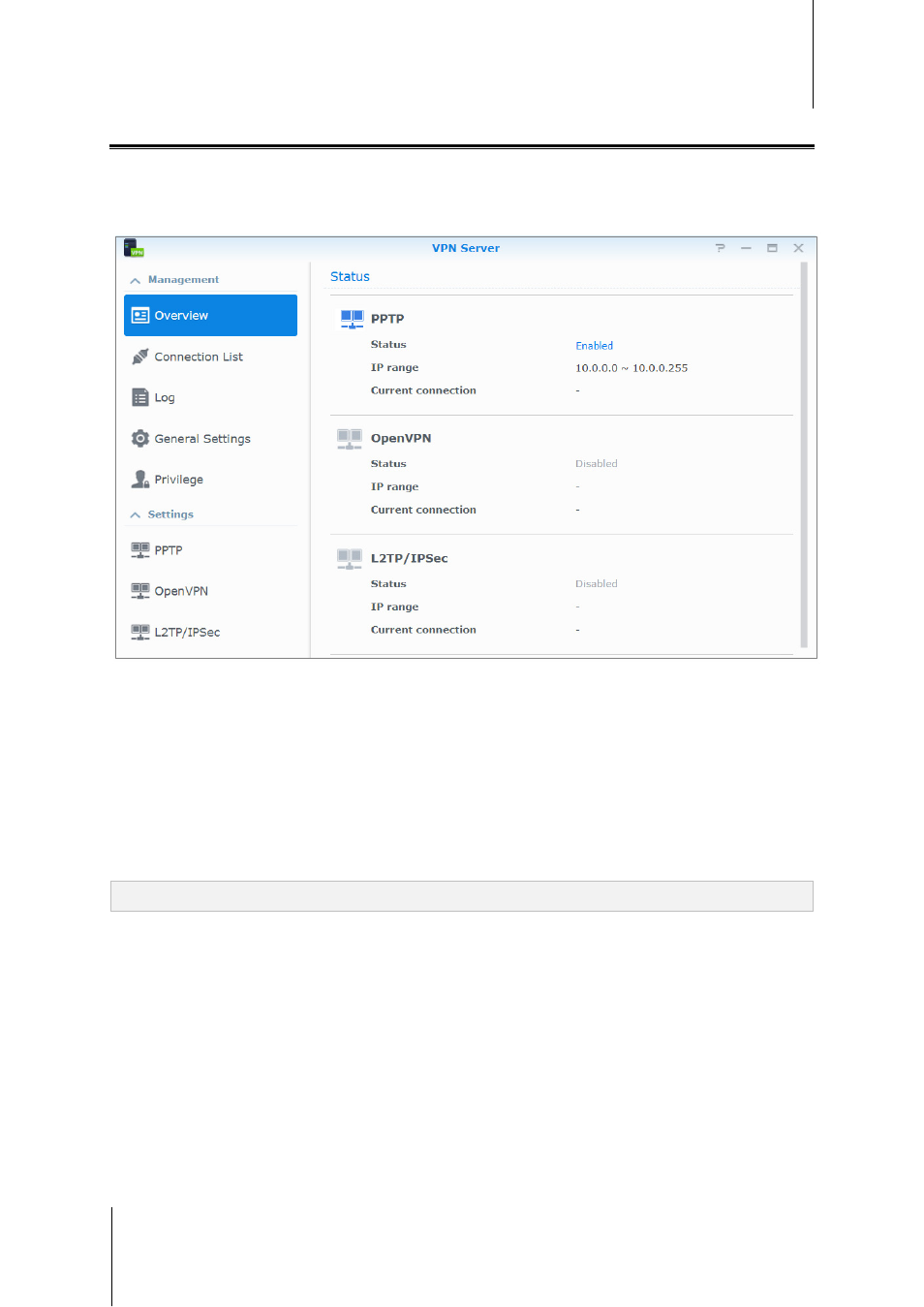Click the Enabled status link for PPTP
The height and width of the screenshot is (1307, 924).
coord(594,346)
